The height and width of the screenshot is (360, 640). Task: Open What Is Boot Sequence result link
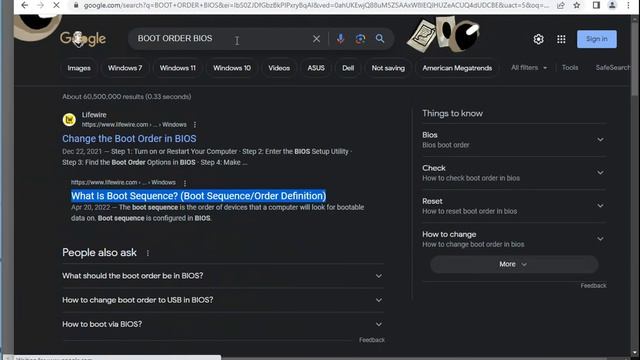click(198, 196)
